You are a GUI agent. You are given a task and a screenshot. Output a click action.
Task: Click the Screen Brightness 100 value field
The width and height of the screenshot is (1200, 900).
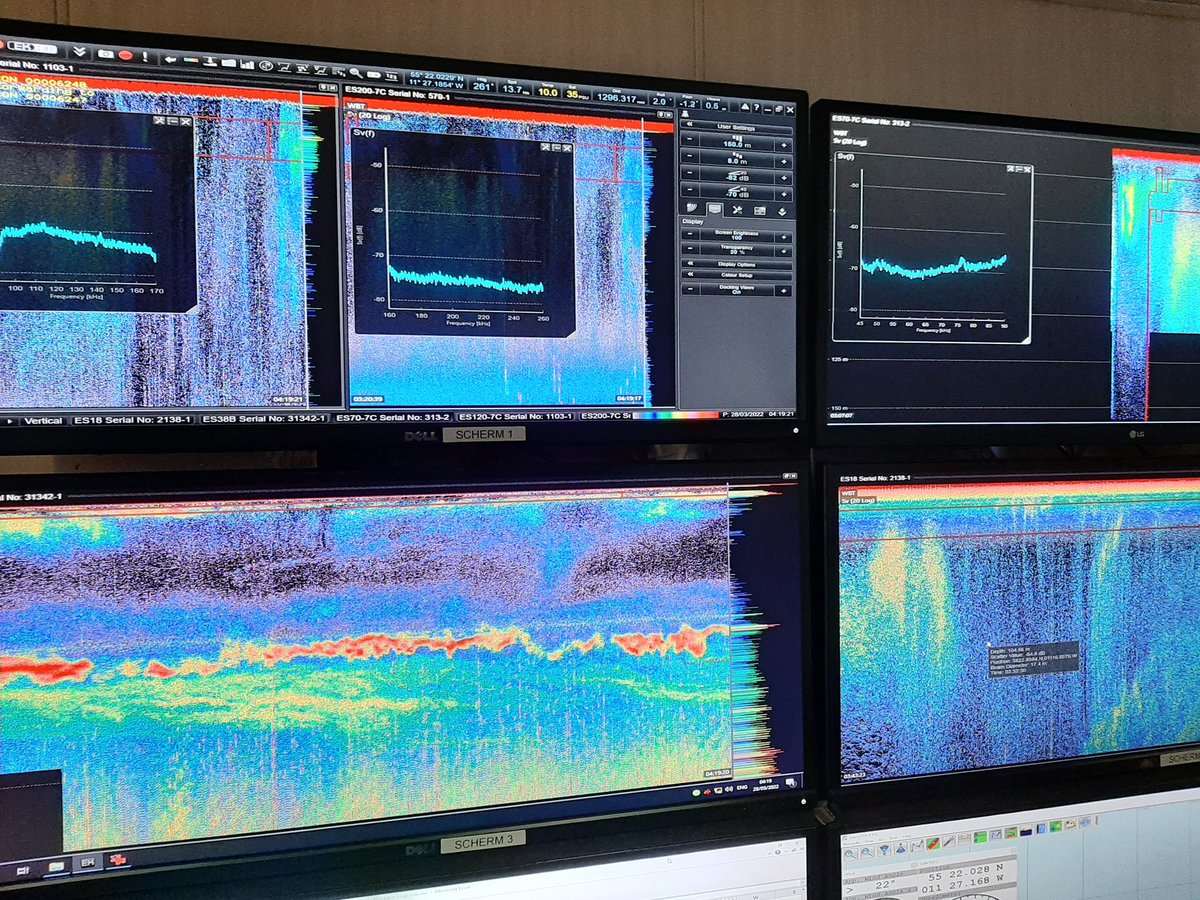pyautogui.click(x=737, y=235)
